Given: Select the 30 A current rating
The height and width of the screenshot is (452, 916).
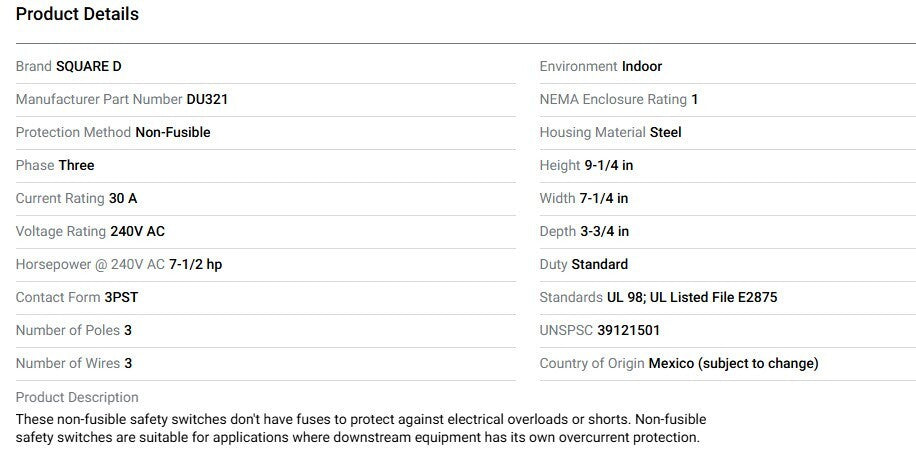Looking at the screenshot, I should click(123, 198).
